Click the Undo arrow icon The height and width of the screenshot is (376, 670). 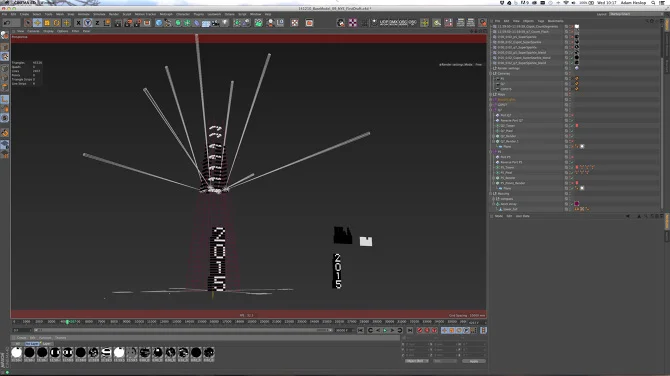pyautogui.click(x=7, y=23)
